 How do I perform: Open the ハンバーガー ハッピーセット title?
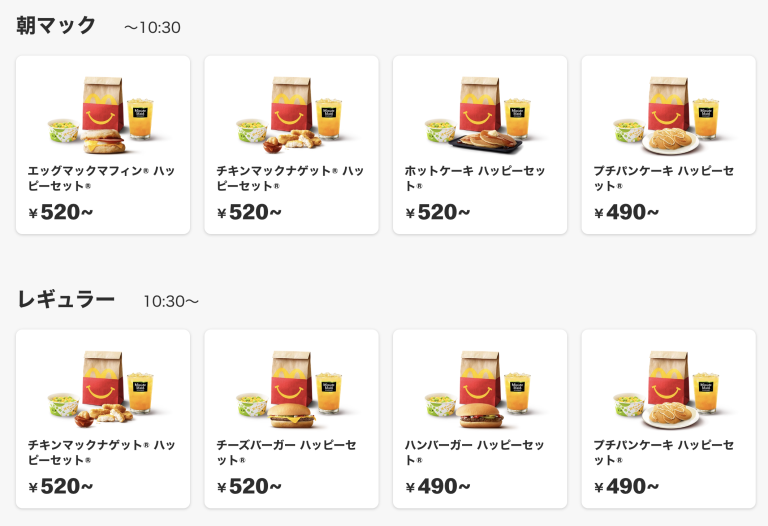point(475,452)
